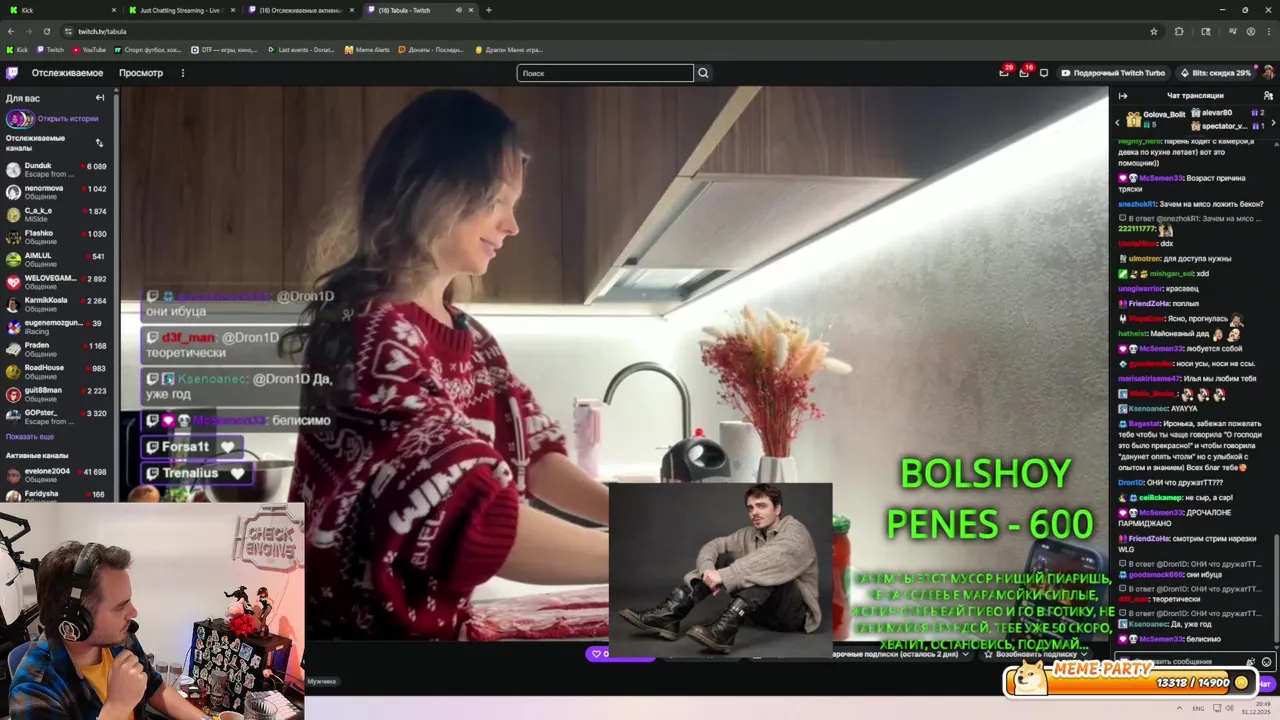Open the whispers speech bubble icon
1280x720 pixels.
click(x=1044, y=73)
